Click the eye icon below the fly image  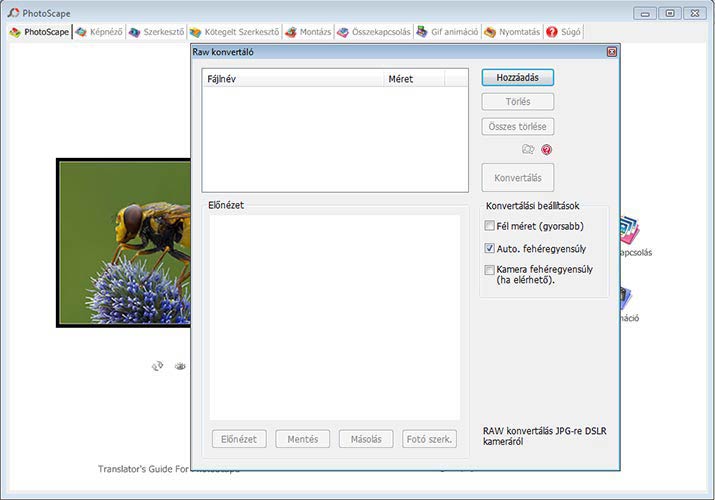(x=180, y=366)
